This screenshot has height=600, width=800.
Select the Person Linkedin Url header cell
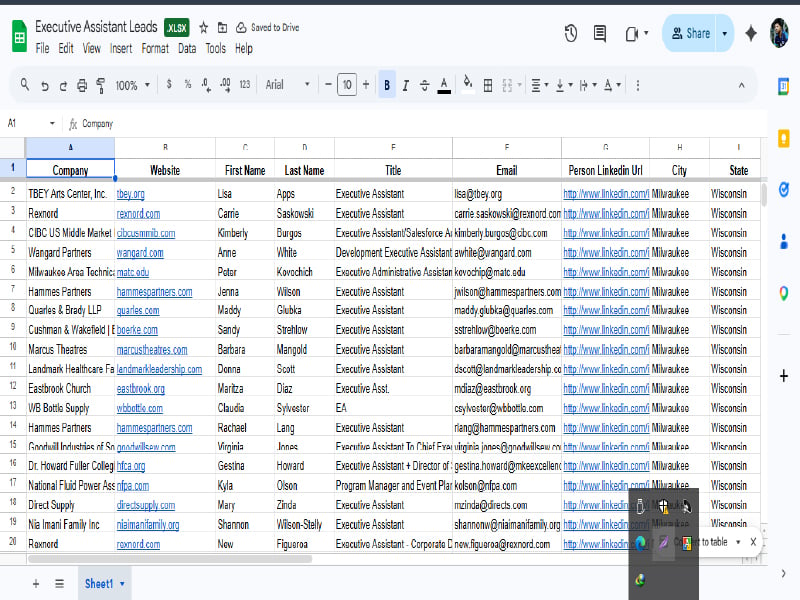[605, 170]
